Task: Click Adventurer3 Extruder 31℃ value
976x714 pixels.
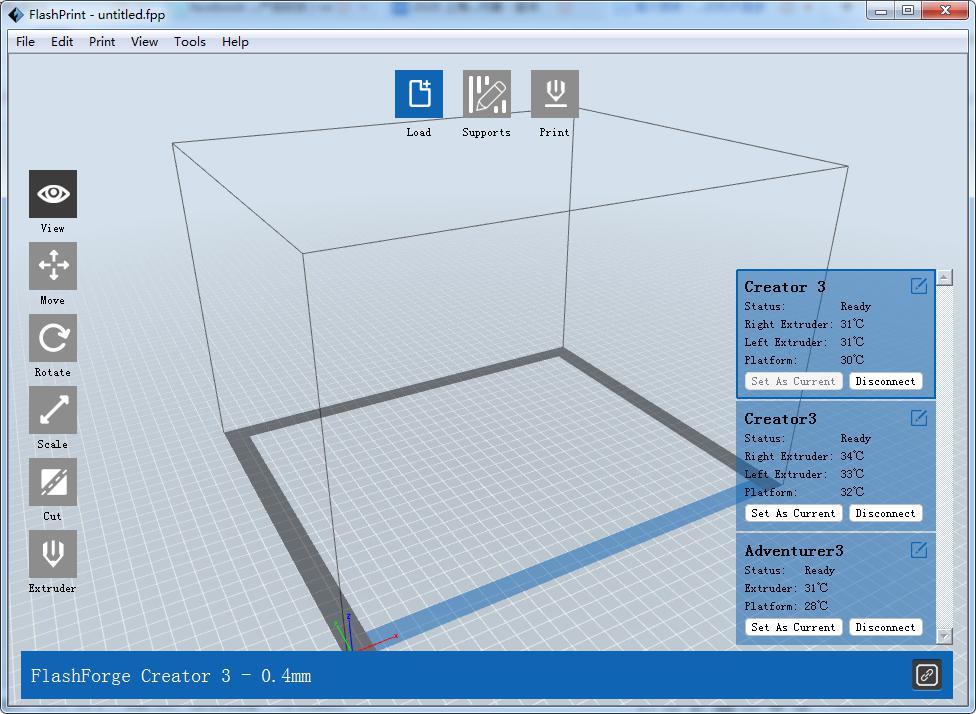Action: [816, 588]
